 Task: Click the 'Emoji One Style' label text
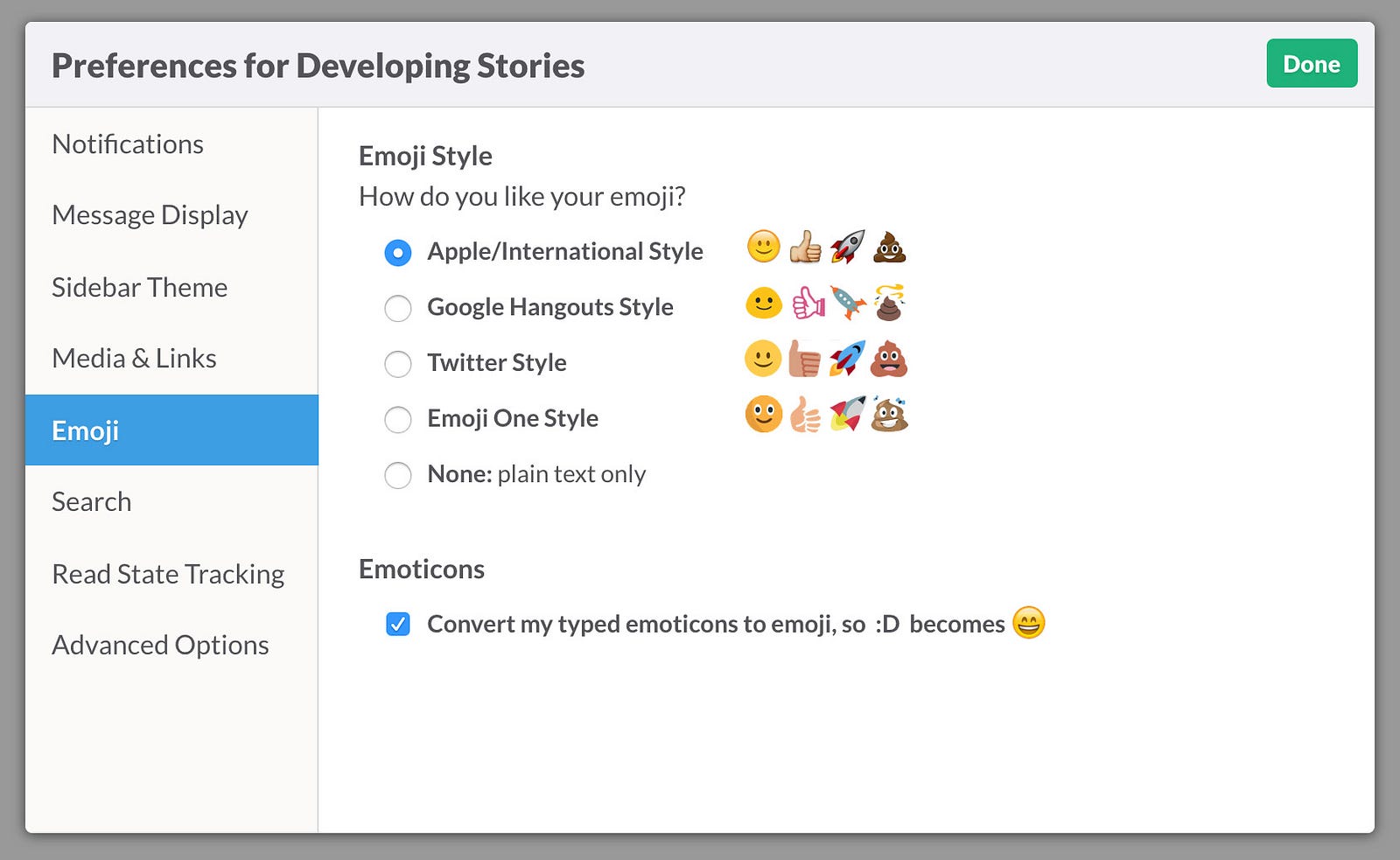tap(513, 418)
